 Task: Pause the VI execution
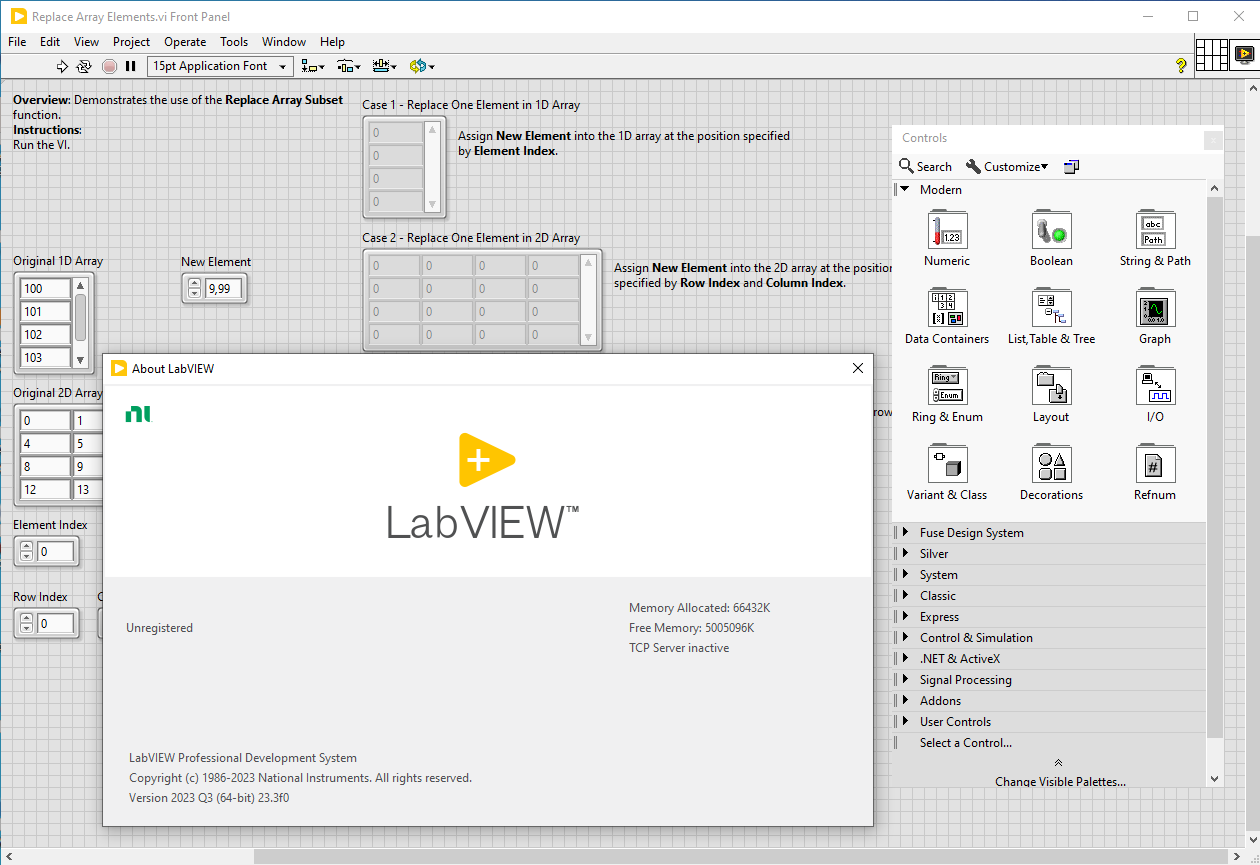(x=130, y=66)
